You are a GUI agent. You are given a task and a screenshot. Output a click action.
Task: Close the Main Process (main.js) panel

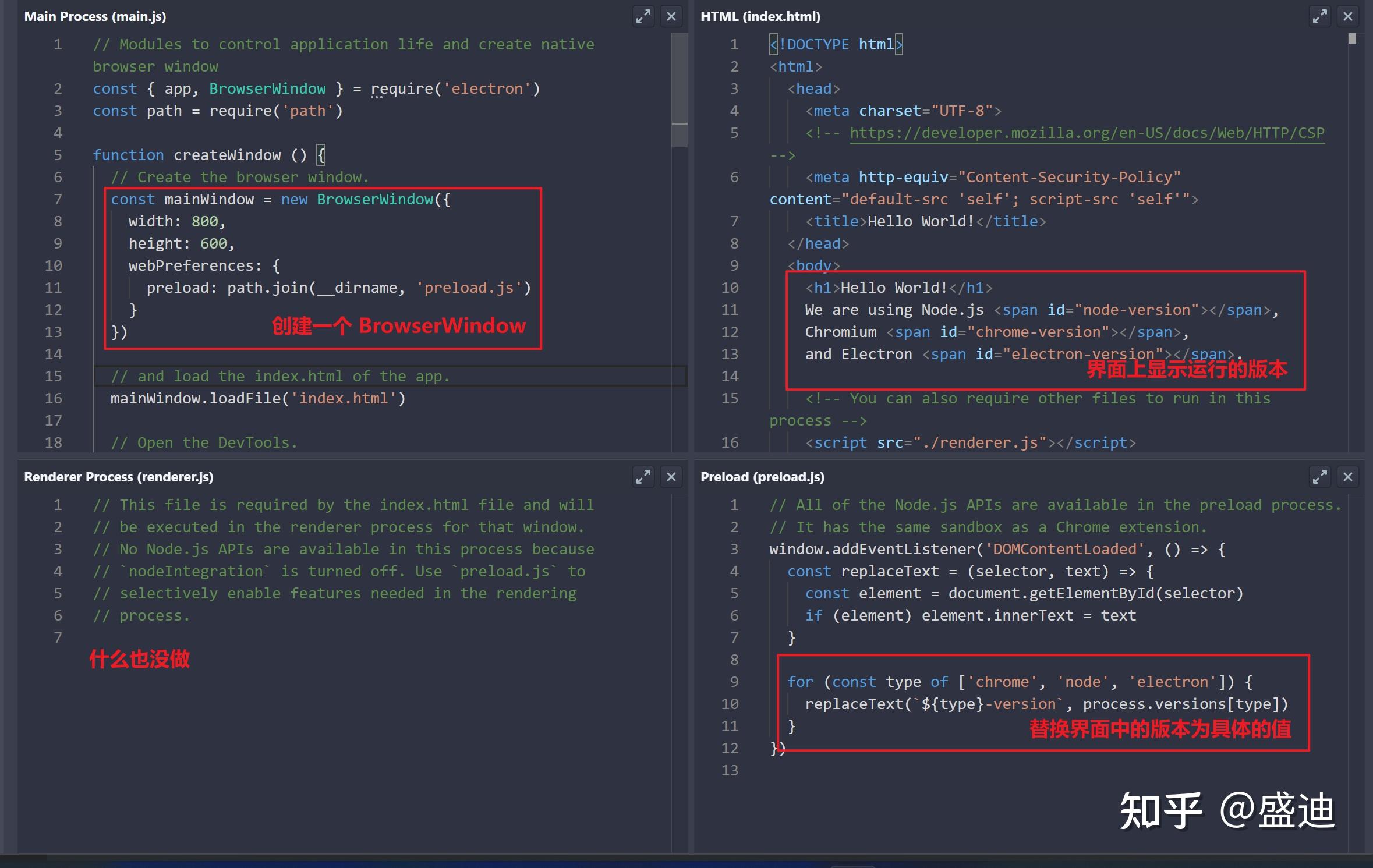[x=671, y=16]
